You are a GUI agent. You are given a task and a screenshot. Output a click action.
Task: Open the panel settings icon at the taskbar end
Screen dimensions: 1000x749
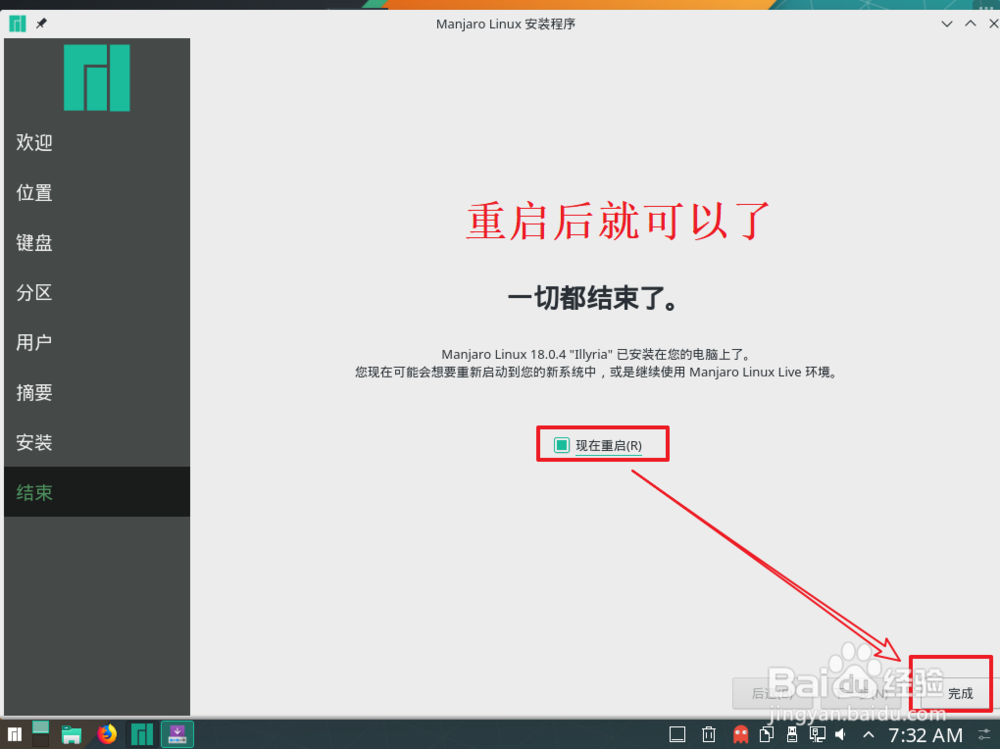pos(985,735)
